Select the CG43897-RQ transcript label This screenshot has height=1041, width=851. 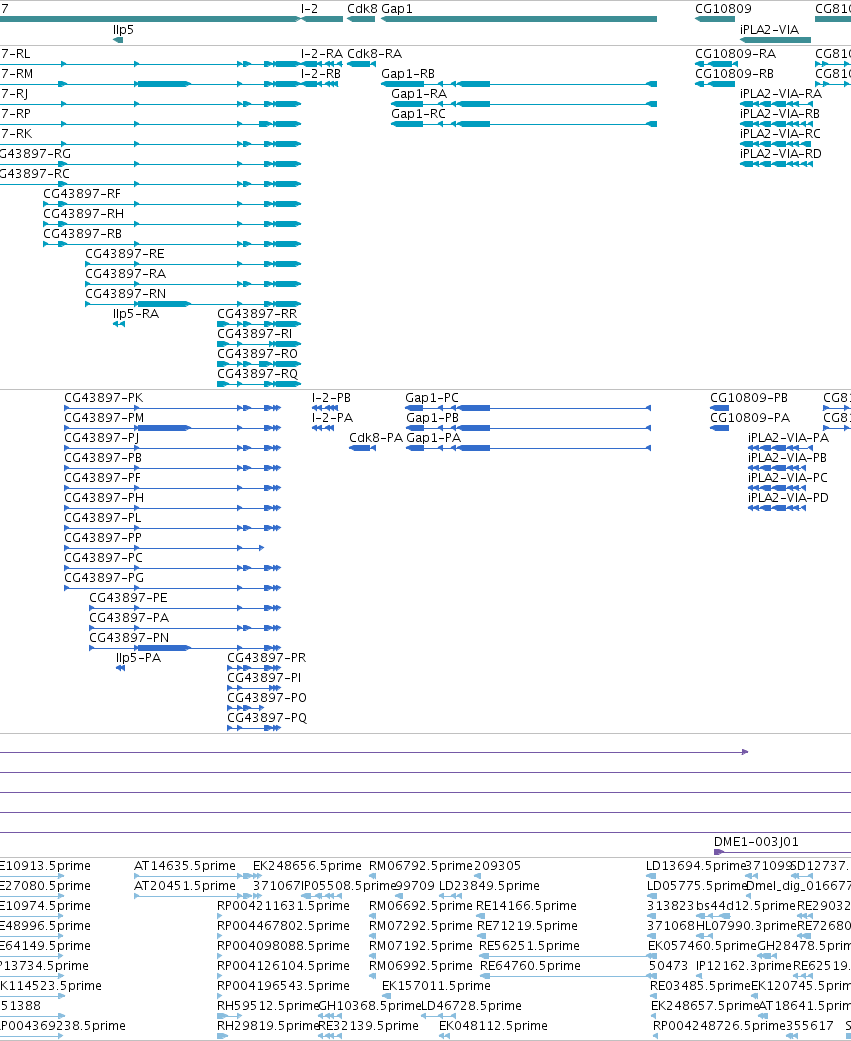point(257,374)
